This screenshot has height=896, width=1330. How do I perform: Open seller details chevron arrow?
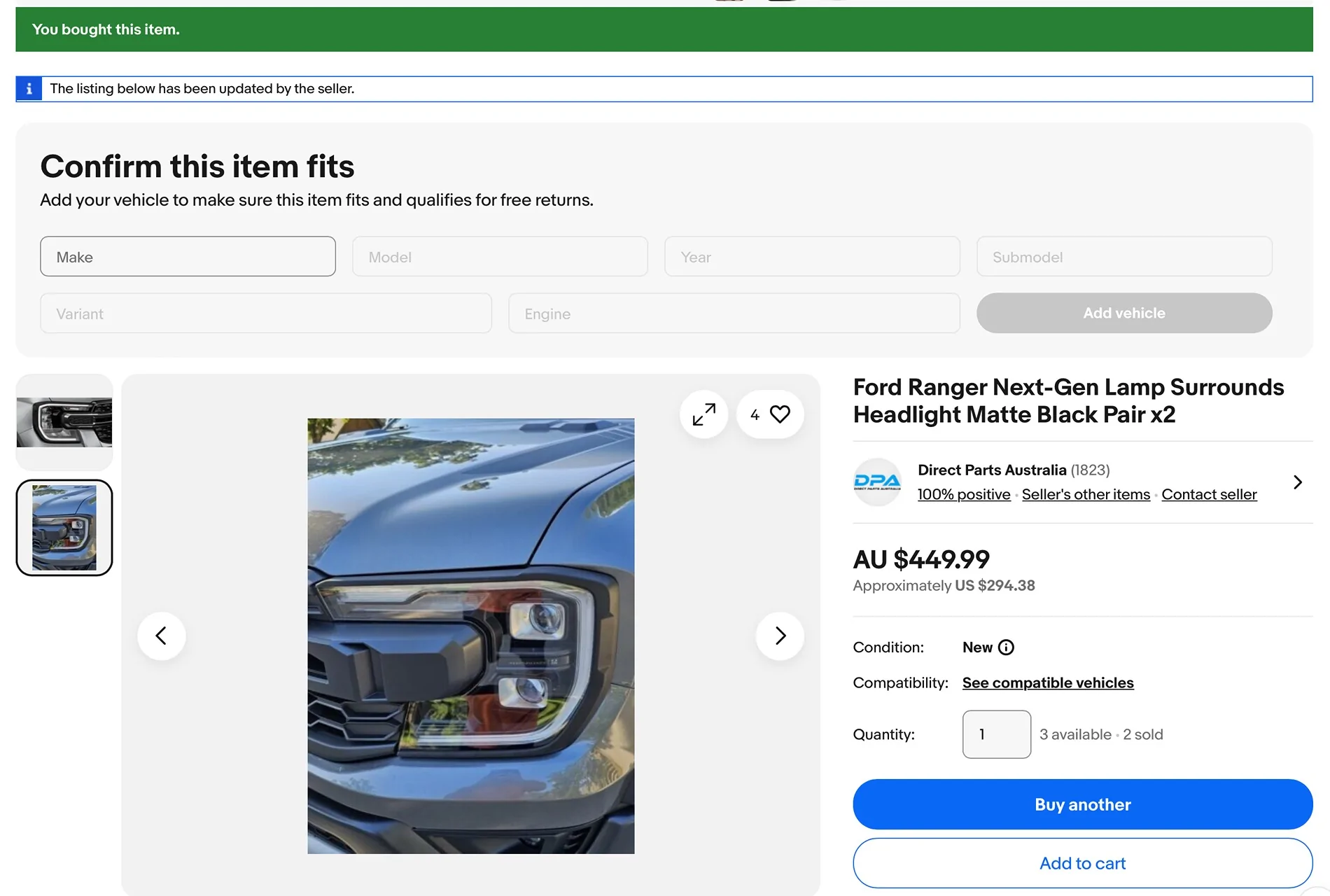coord(1298,482)
